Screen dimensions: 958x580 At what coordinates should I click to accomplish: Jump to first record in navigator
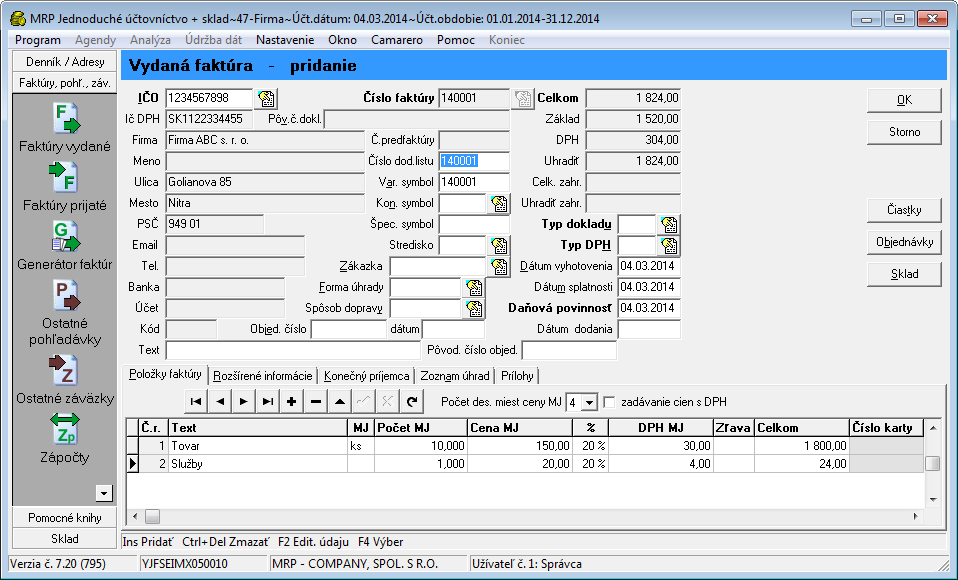[196, 402]
